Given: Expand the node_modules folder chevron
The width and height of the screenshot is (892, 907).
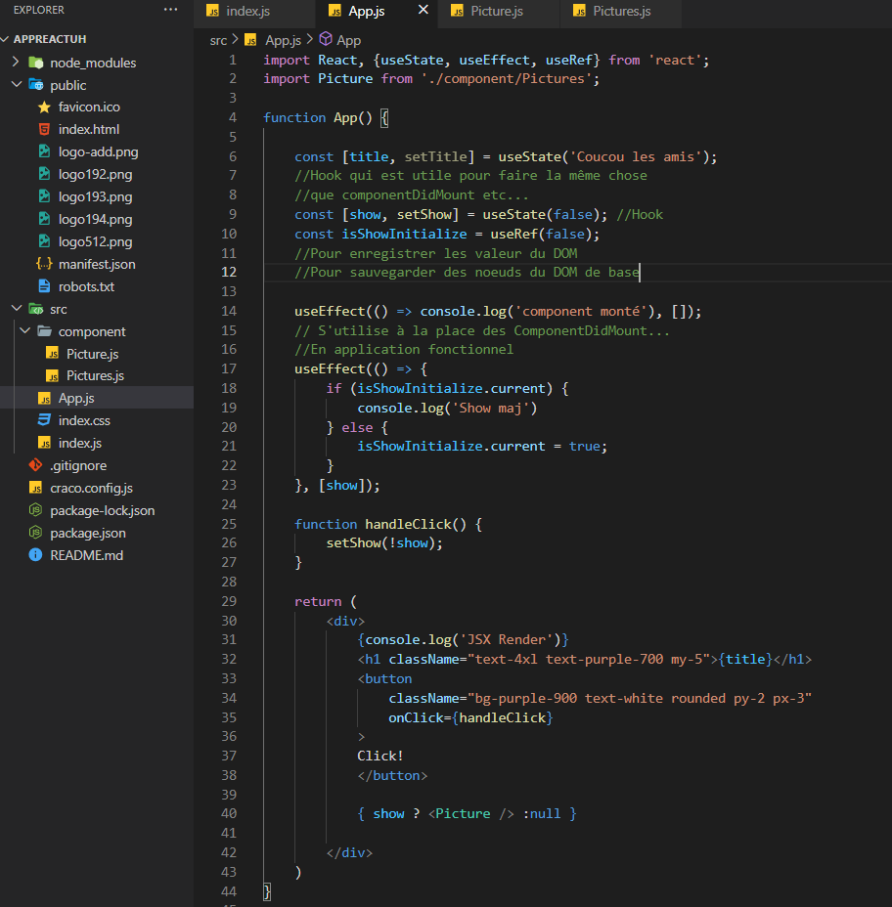Looking at the screenshot, I should (x=16, y=61).
